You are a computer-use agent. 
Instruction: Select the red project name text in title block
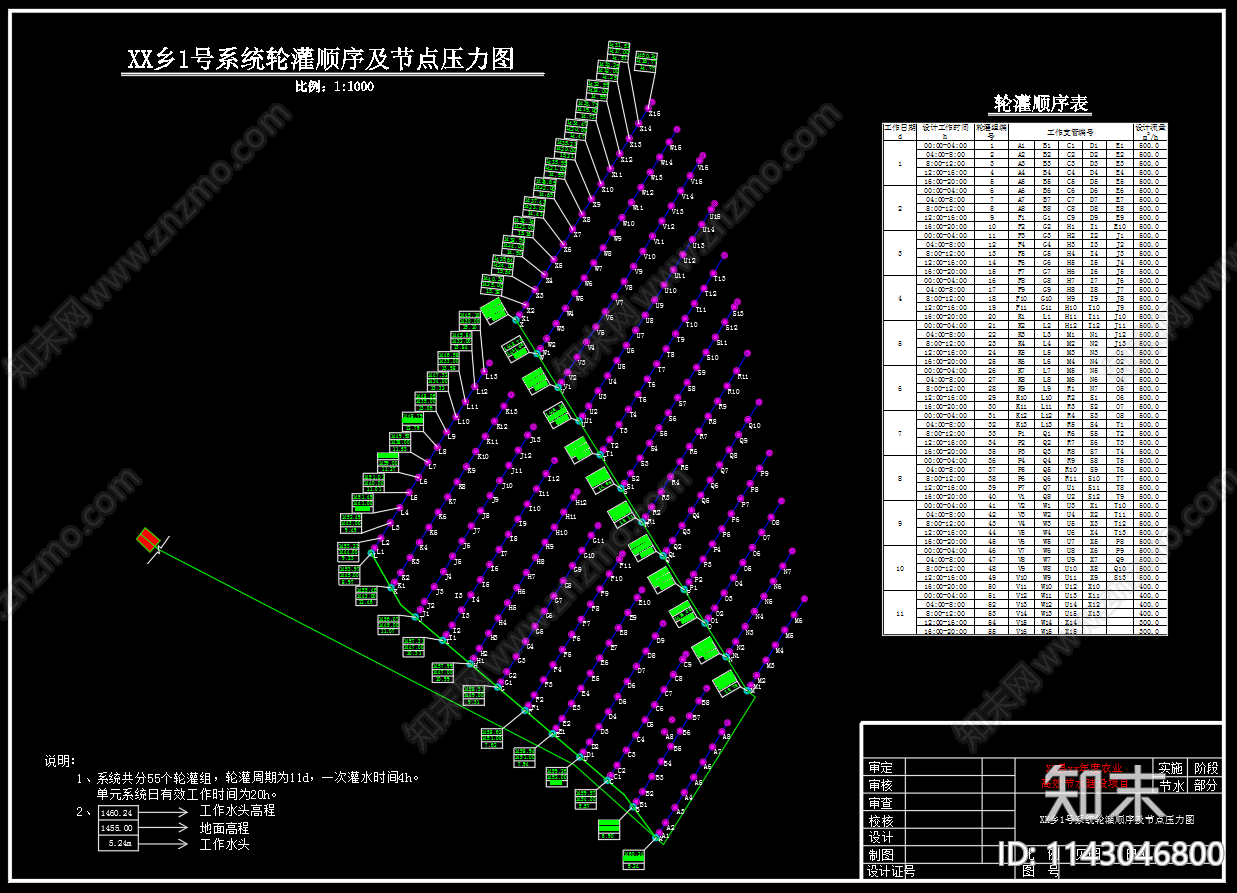[1084, 776]
